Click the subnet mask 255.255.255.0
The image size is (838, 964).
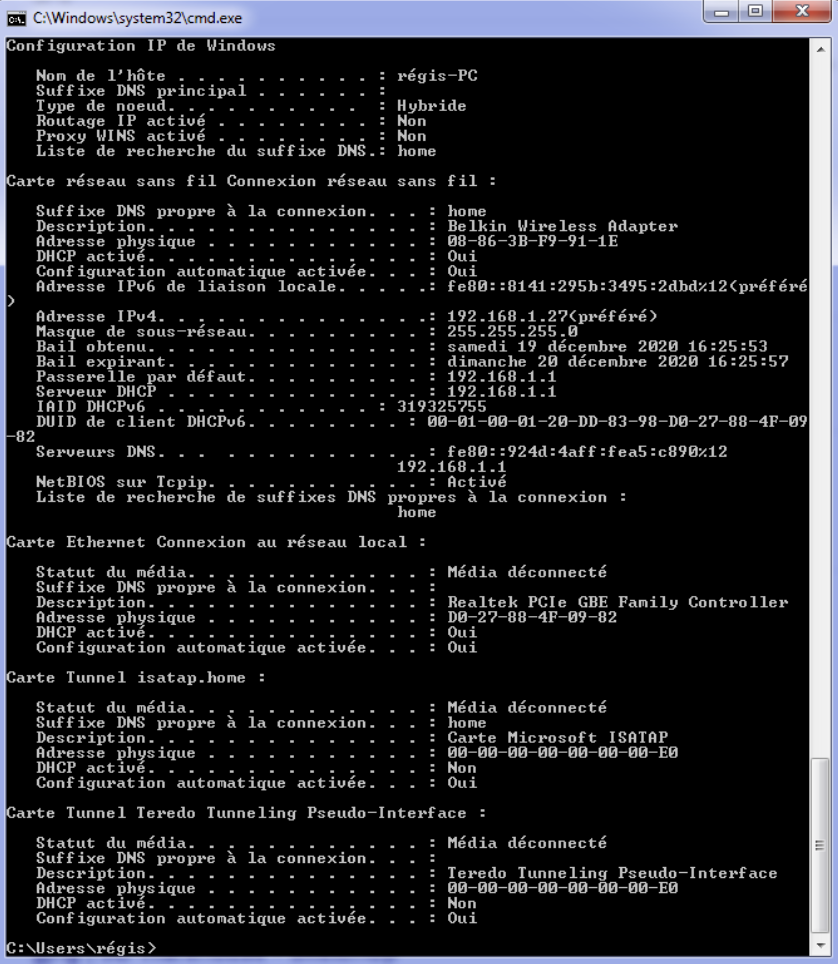tap(512, 331)
